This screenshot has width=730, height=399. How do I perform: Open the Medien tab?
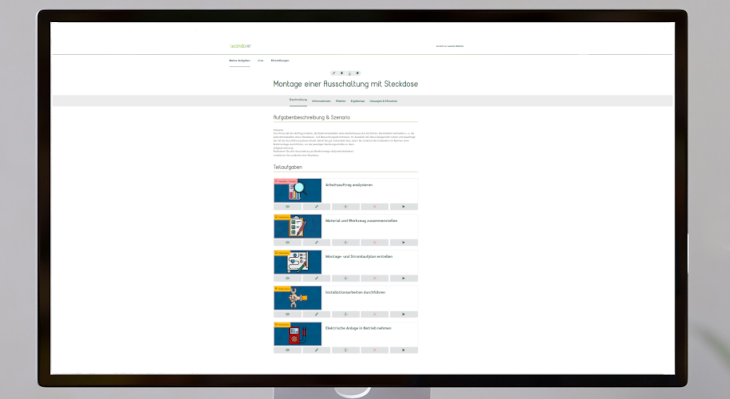coord(341,101)
